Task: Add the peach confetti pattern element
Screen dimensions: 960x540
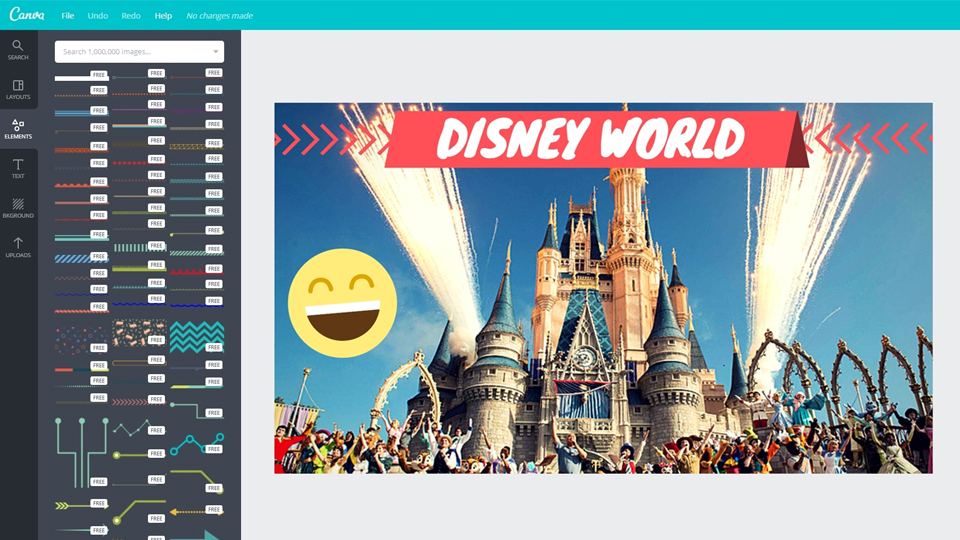Action: pyautogui.click(x=139, y=333)
